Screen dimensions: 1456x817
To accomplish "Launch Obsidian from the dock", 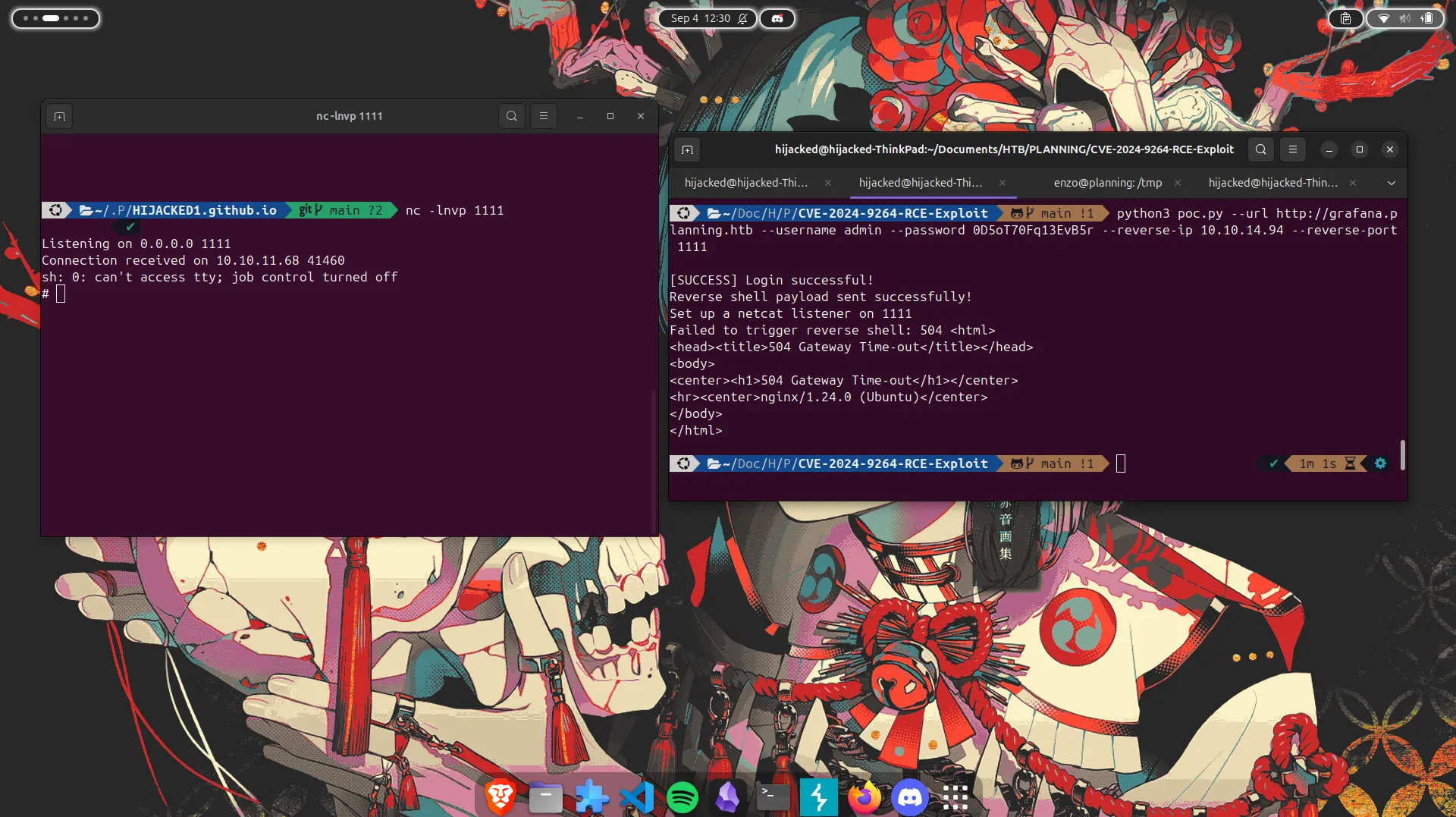I will tap(728, 797).
